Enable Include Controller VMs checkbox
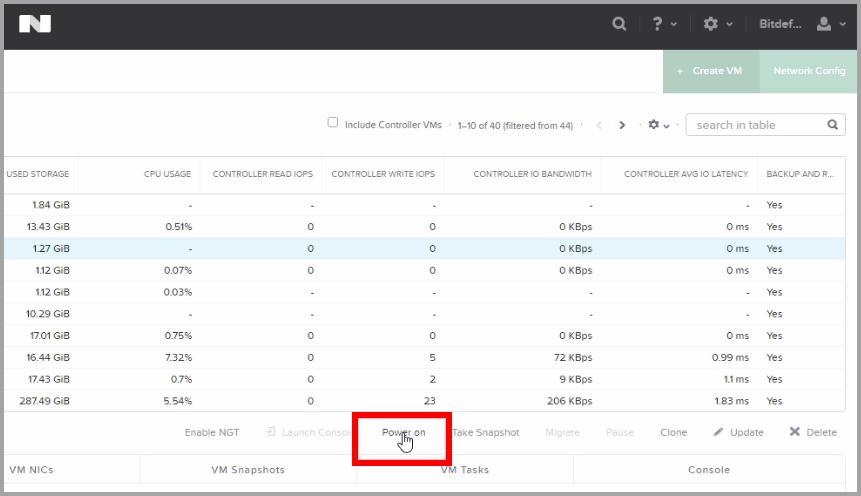The width and height of the screenshot is (861, 496). (333, 123)
